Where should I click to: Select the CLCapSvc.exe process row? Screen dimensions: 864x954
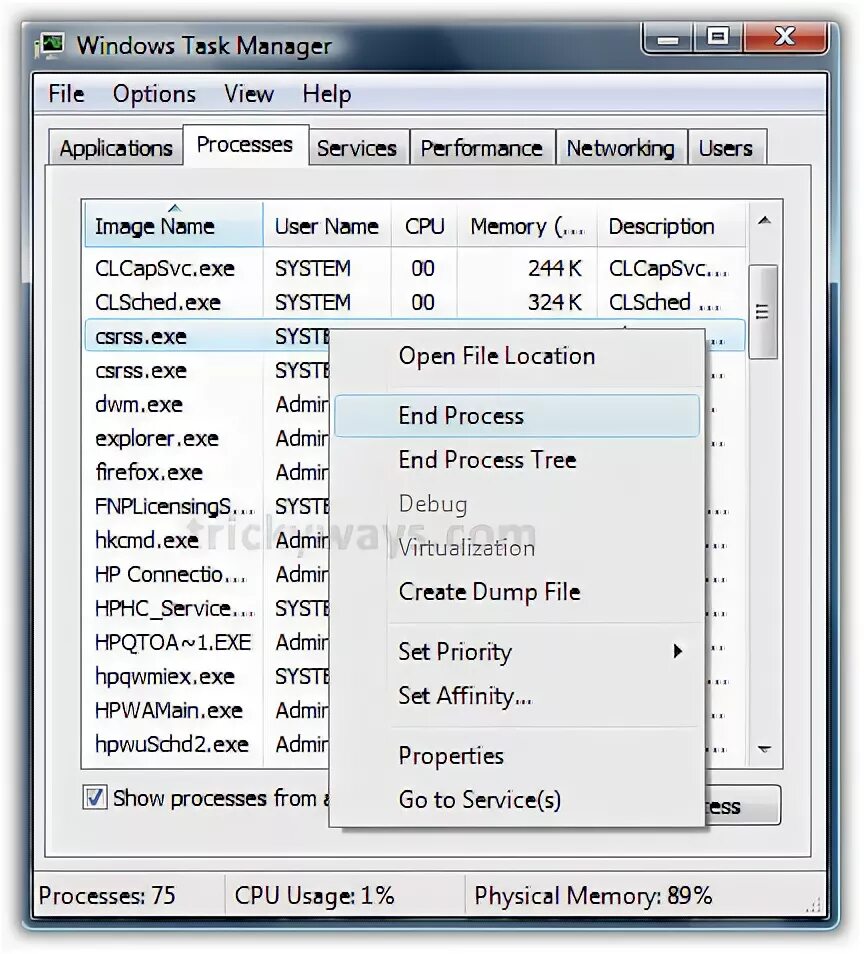415,268
